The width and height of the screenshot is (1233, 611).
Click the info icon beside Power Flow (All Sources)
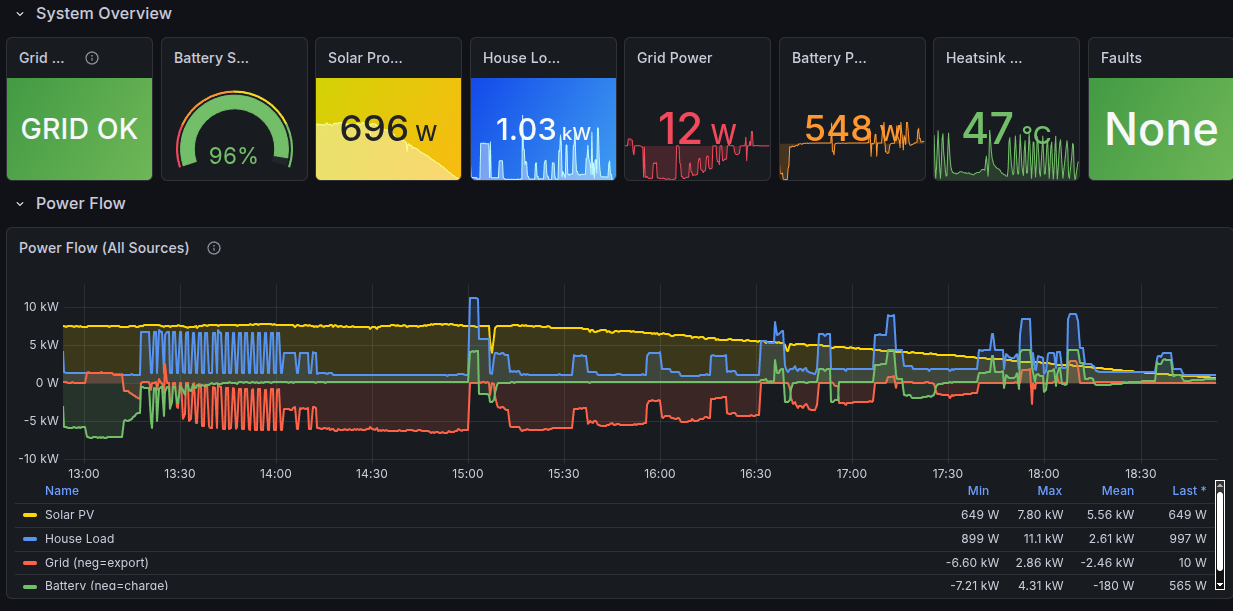(x=214, y=248)
